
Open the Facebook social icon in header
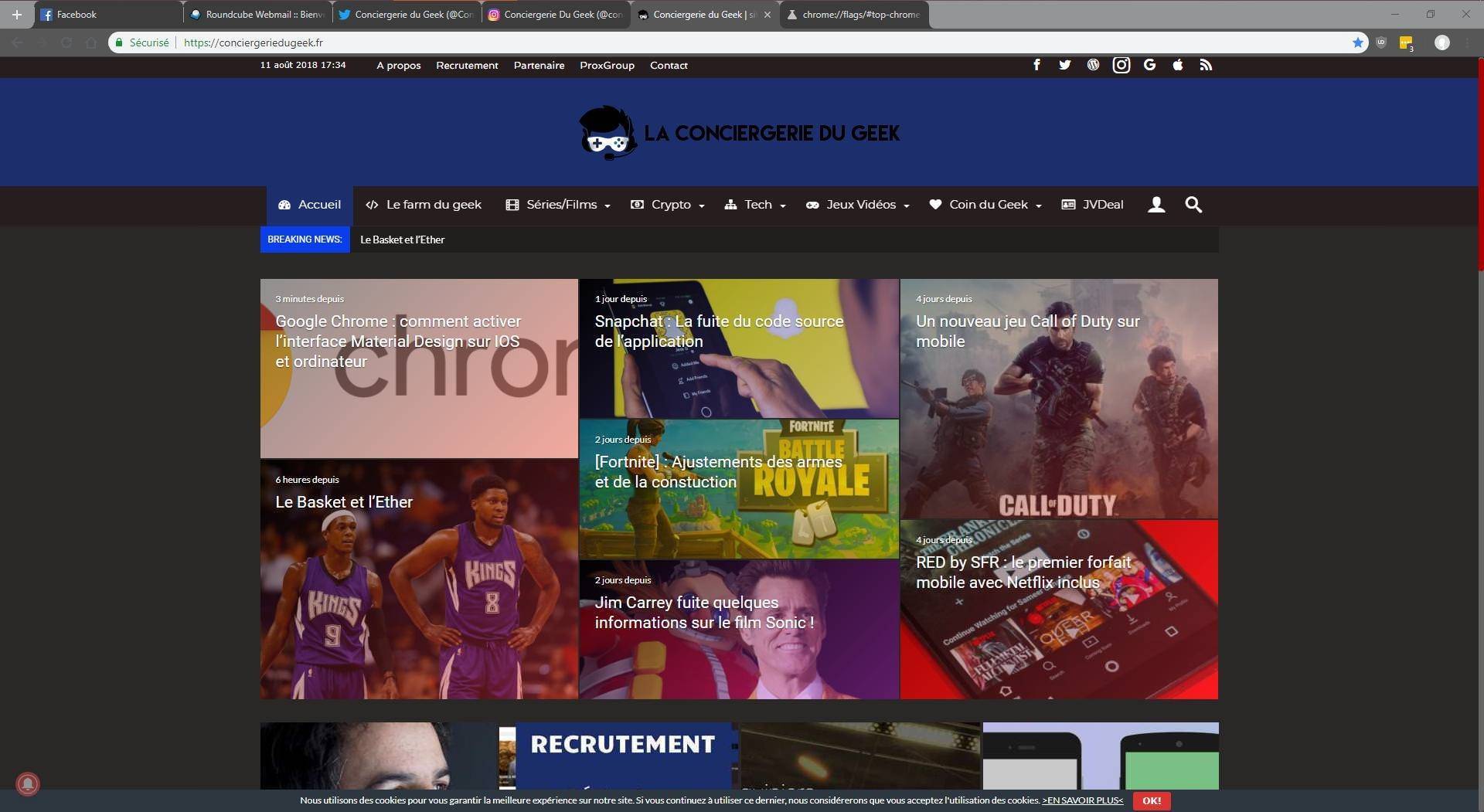click(x=1036, y=65)
